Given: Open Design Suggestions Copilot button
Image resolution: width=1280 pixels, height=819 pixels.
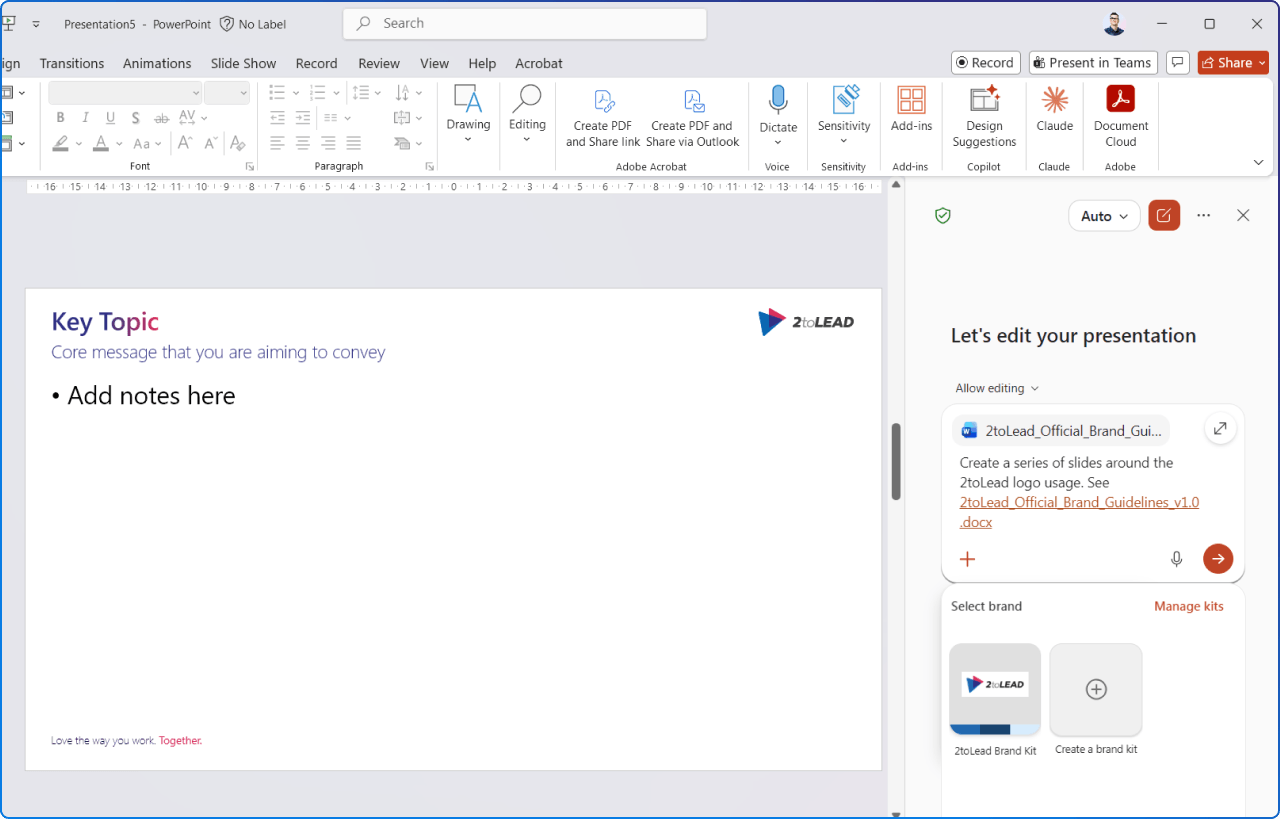Looking at the screenshot, I should [x=984, y=117].
